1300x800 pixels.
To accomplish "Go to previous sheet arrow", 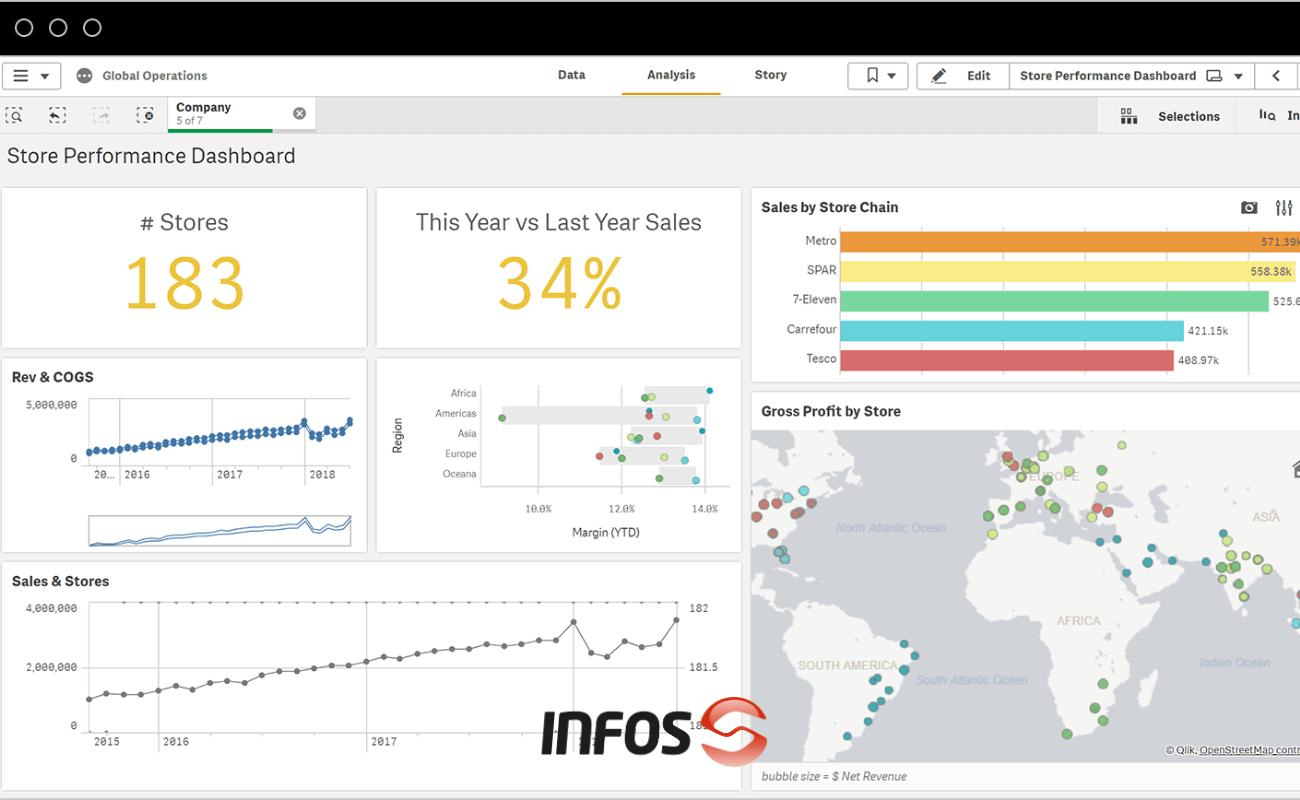I will 1276,76.
